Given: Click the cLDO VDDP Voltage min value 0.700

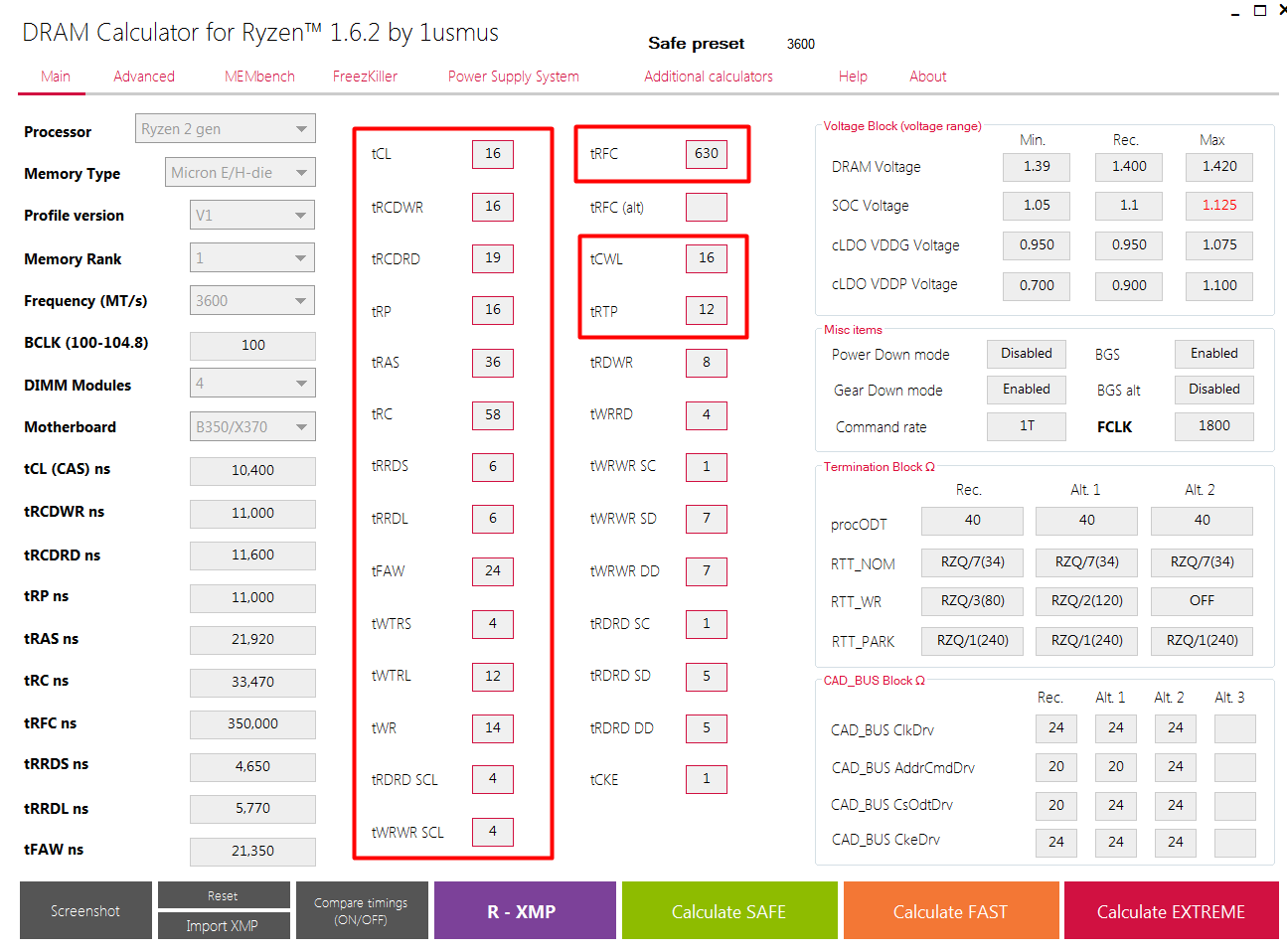Looking at the screenshot, I should [x=1037, y=286].
